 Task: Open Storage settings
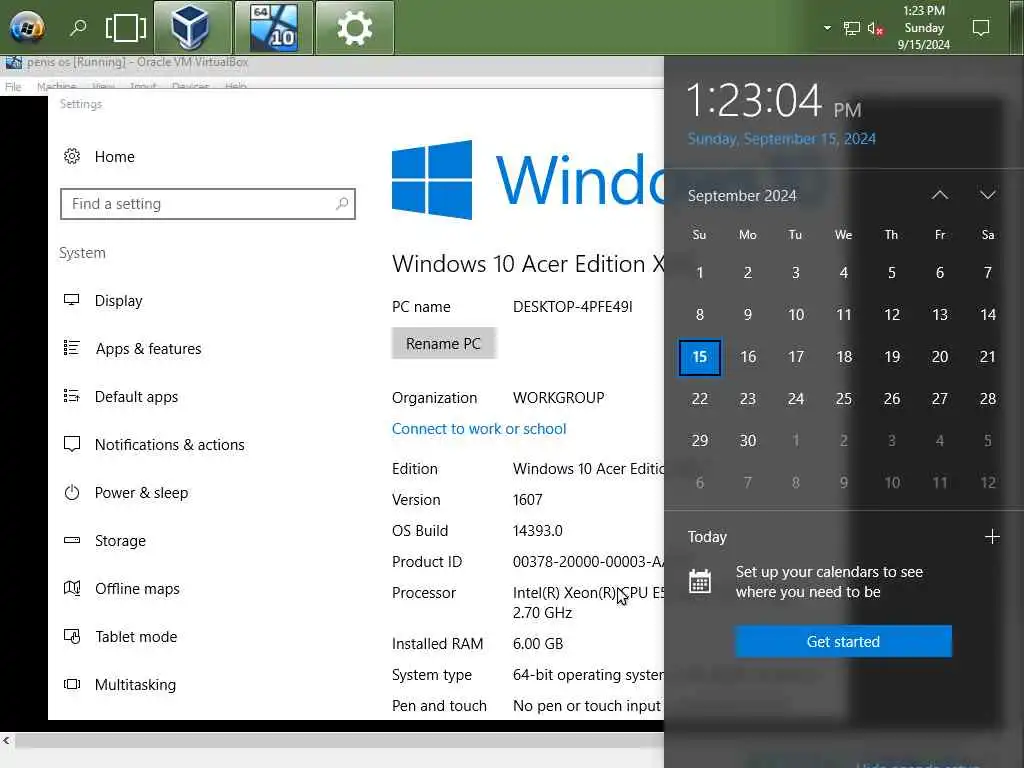[105, 541]
